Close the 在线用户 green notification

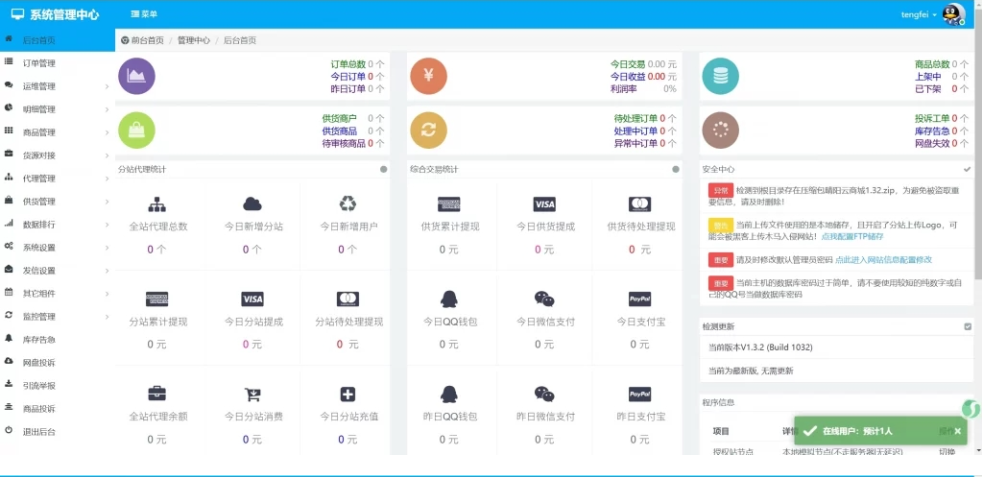pos(958,431)
